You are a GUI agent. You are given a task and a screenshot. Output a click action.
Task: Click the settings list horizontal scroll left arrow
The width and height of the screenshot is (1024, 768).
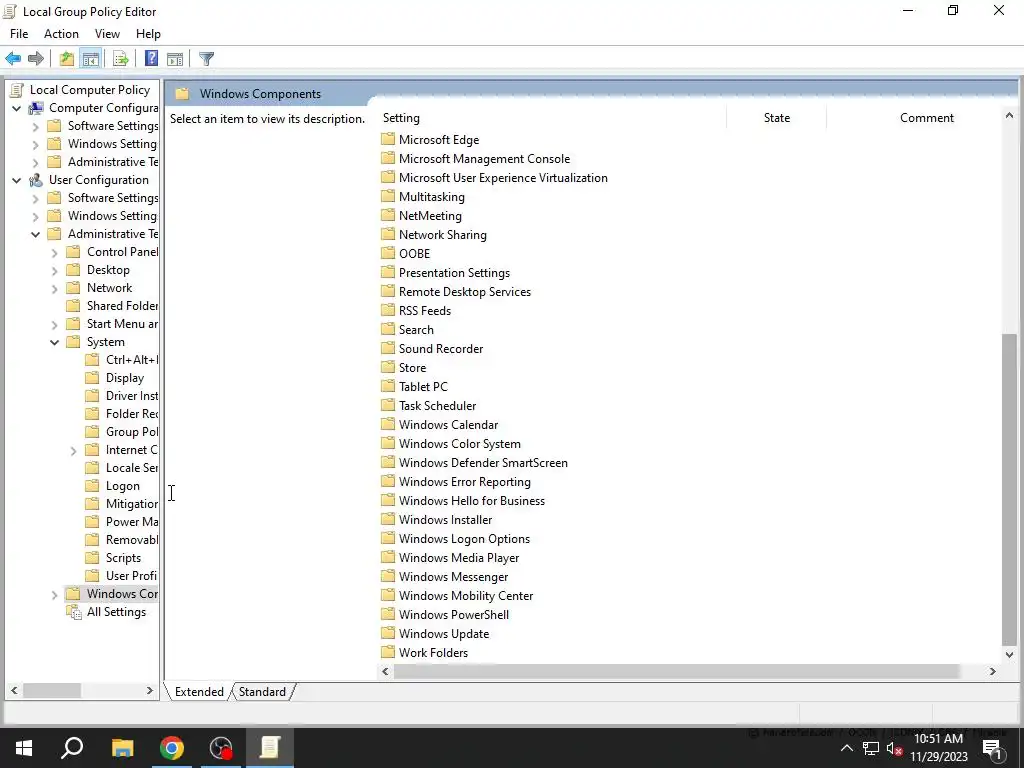click(385, 671)
